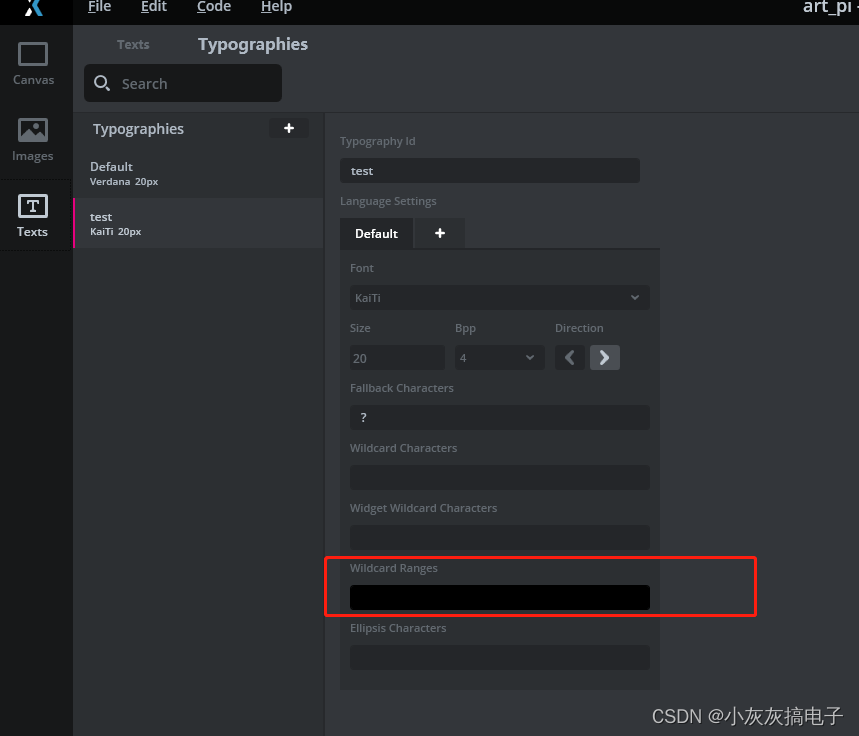Set text direction to left arrow
The image size is (859, 736).
coord(570,358)
